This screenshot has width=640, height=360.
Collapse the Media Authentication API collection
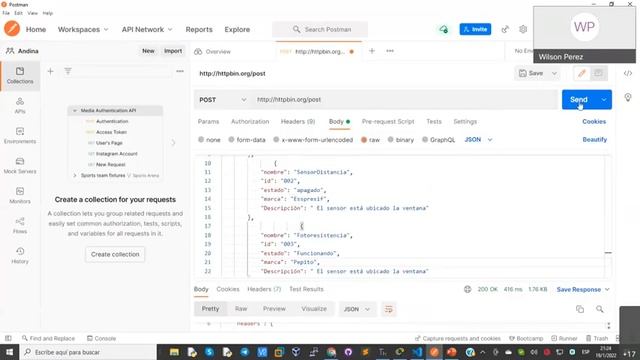tap(75, 111)
